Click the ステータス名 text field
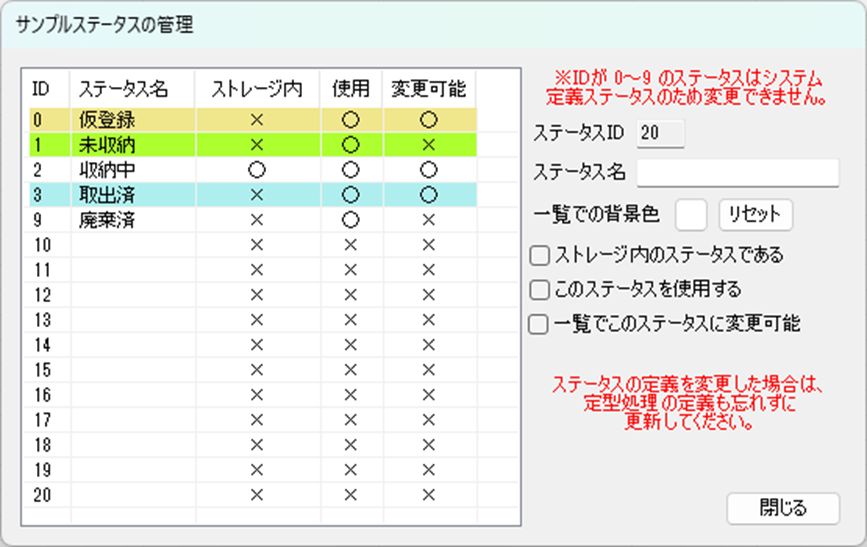Viewport: 867px width, 547px height. 737,172
